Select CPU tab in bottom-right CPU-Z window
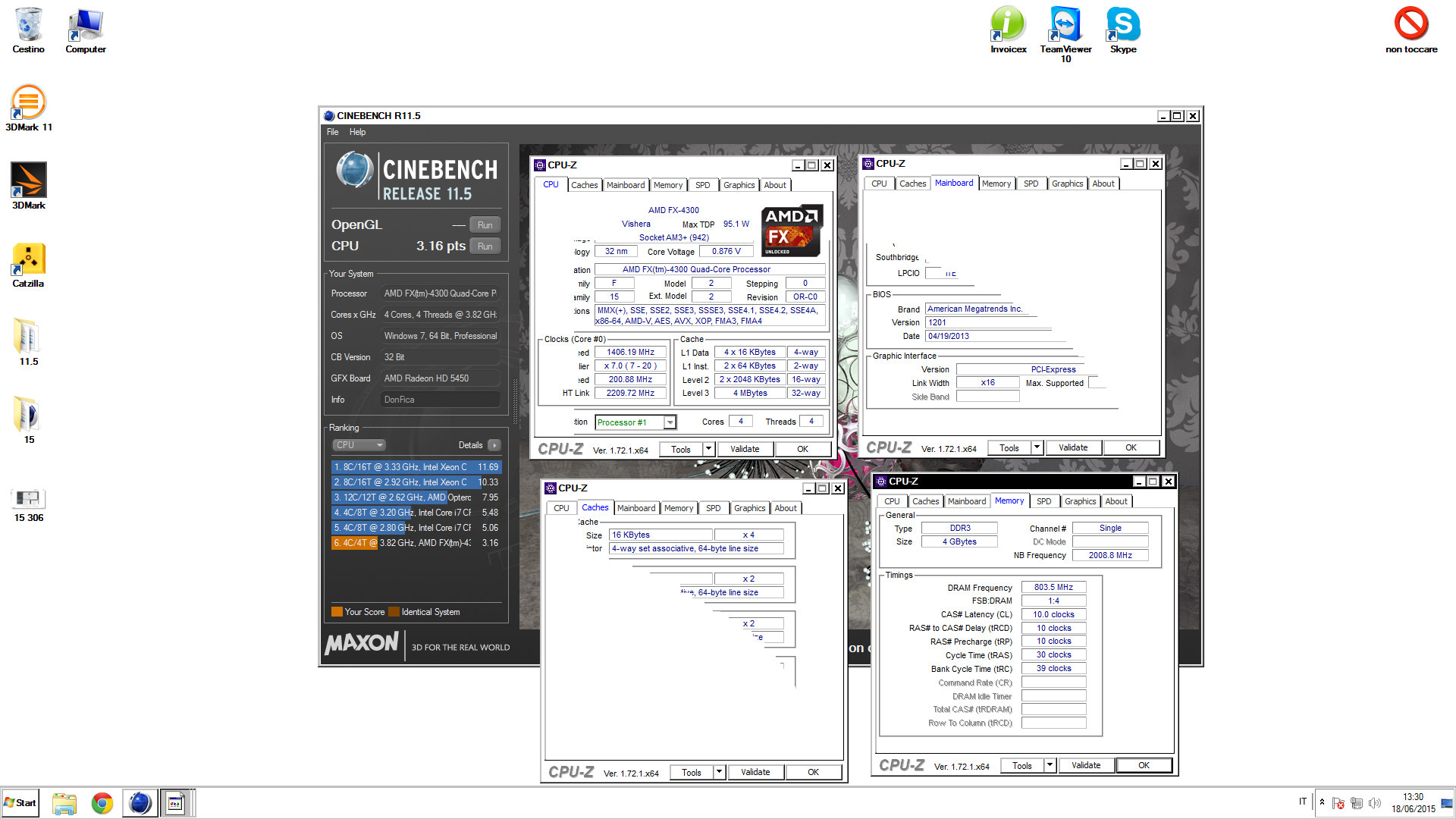The height and width of the screenshot is (819, 1456). click(892, 501)
